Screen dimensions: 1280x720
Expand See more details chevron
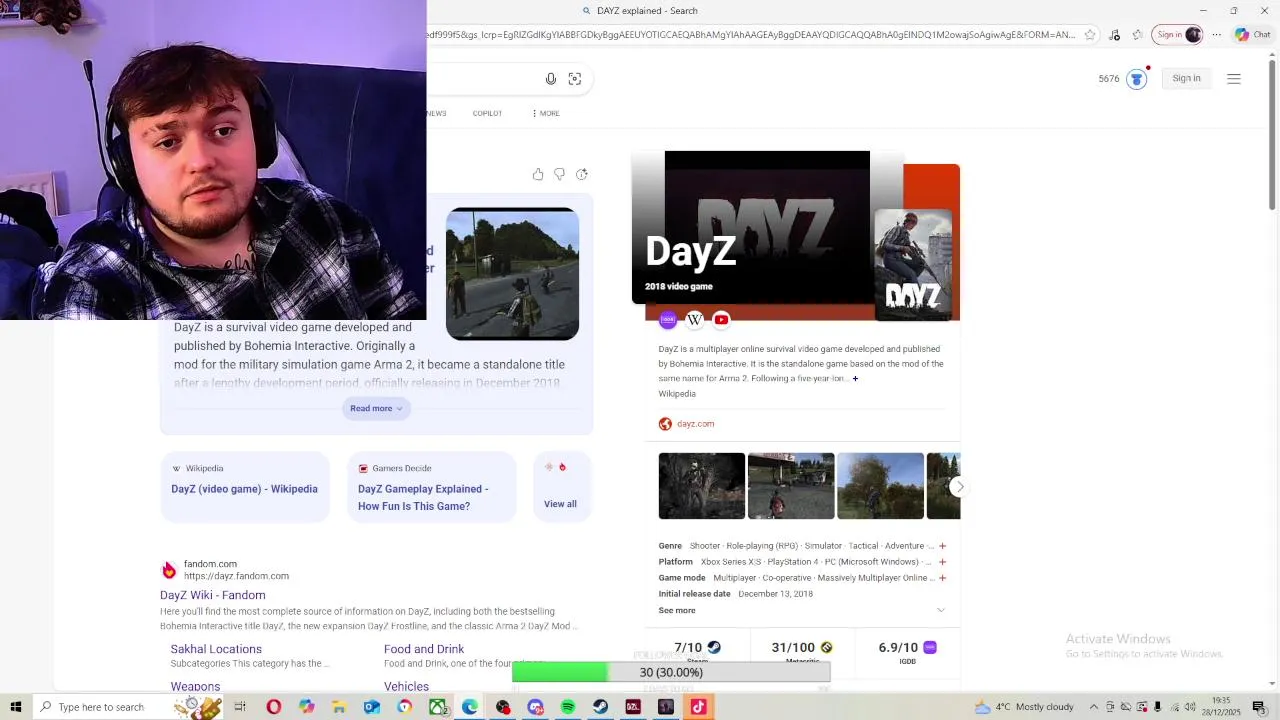click(x=940, y=610)
